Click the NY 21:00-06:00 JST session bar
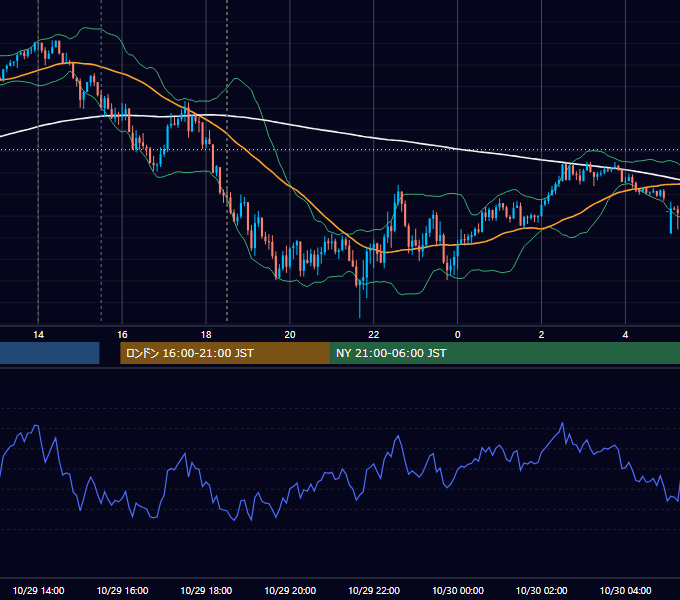The image size is (680, 600). (505, 353)
